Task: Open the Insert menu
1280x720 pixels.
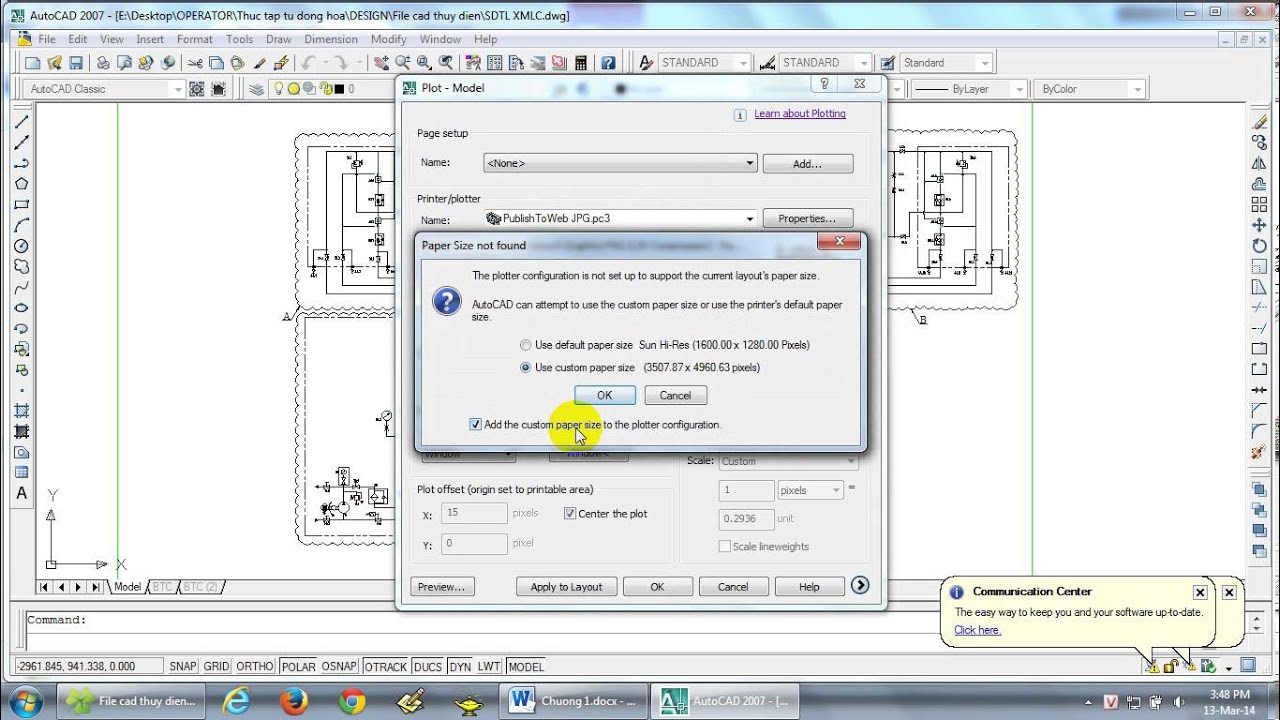Action: point(150,39)
